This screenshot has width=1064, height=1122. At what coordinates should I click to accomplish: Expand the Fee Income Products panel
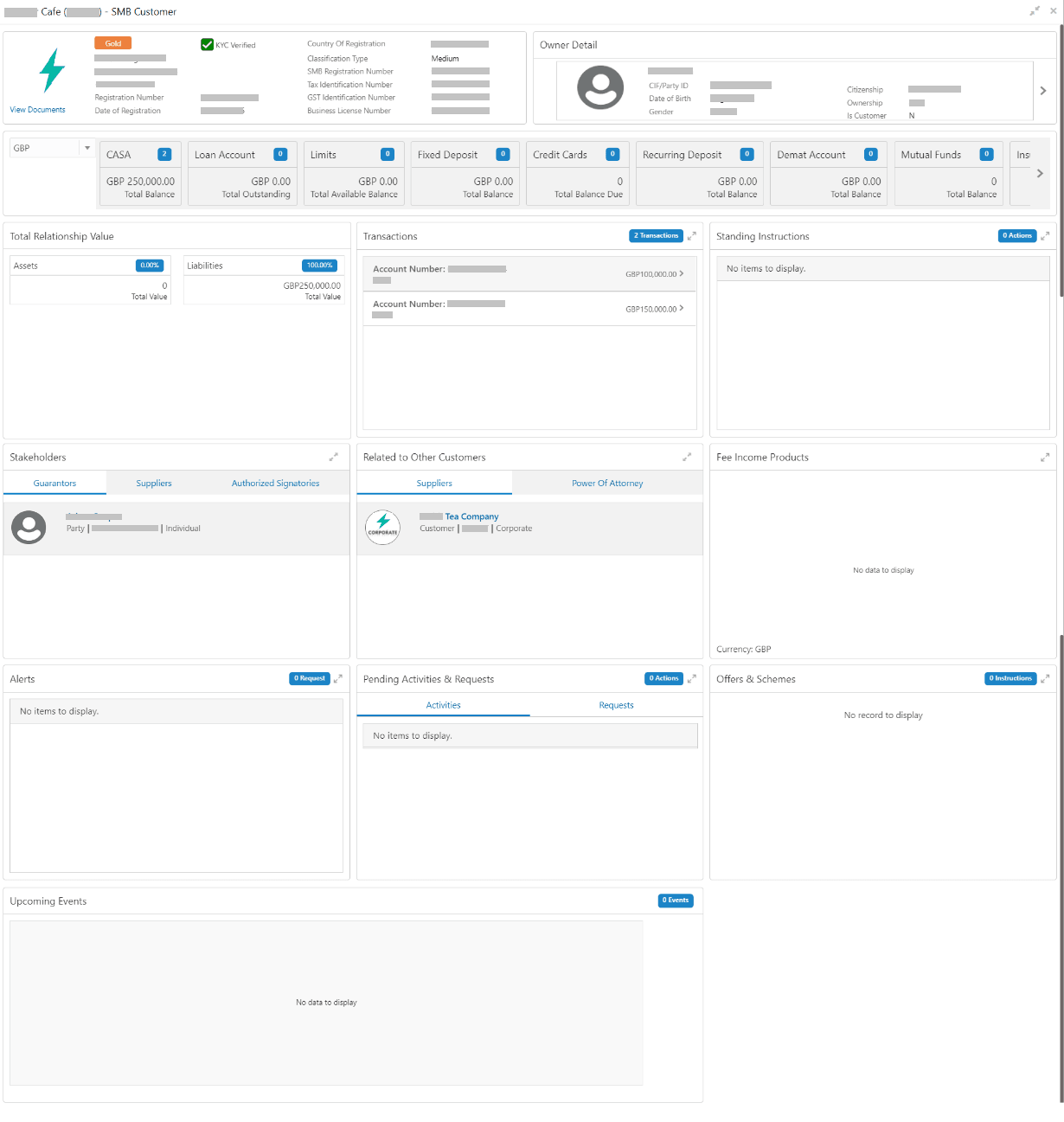(x=1045, y=457)
